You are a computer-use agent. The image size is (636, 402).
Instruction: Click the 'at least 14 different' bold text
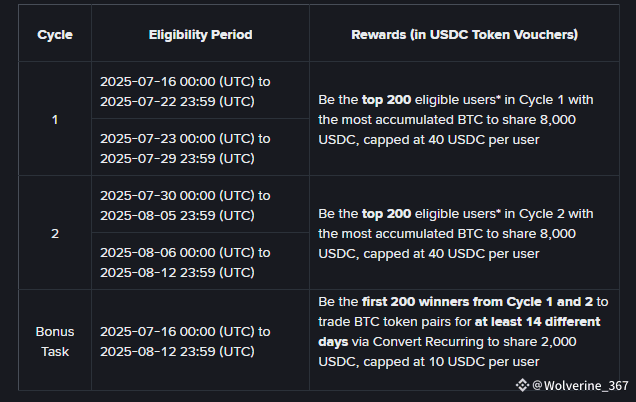click(x=537, y=322)
